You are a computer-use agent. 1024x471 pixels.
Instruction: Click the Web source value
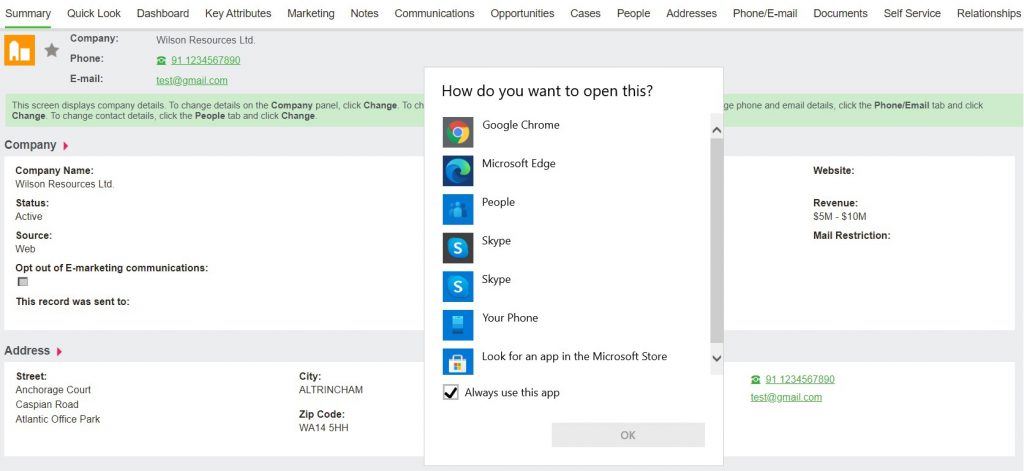25,249
